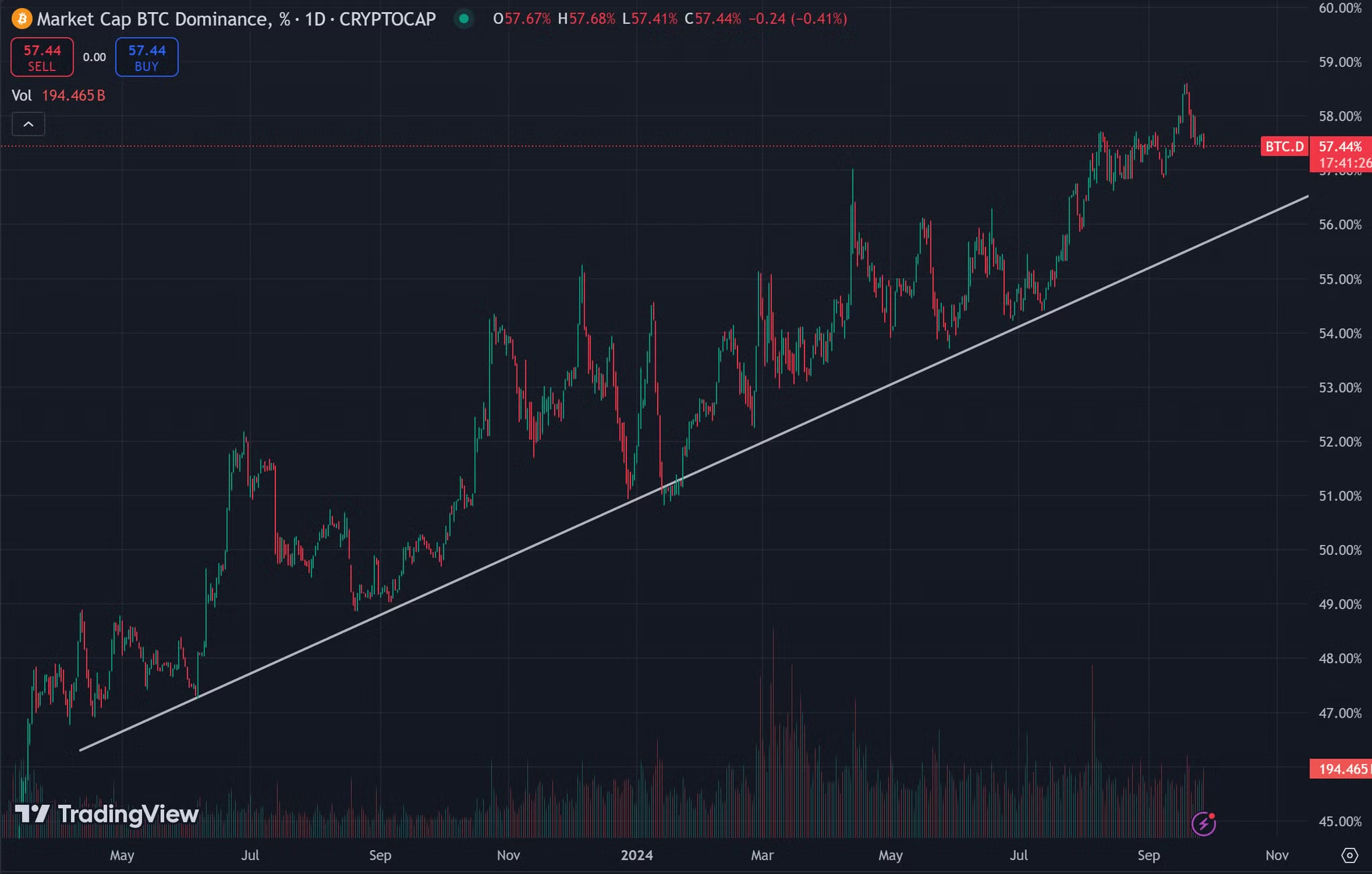Click the 17:41:26 countdown timer label
The width and height of the screenshot is (1372, 874).
pos(1344,163)
